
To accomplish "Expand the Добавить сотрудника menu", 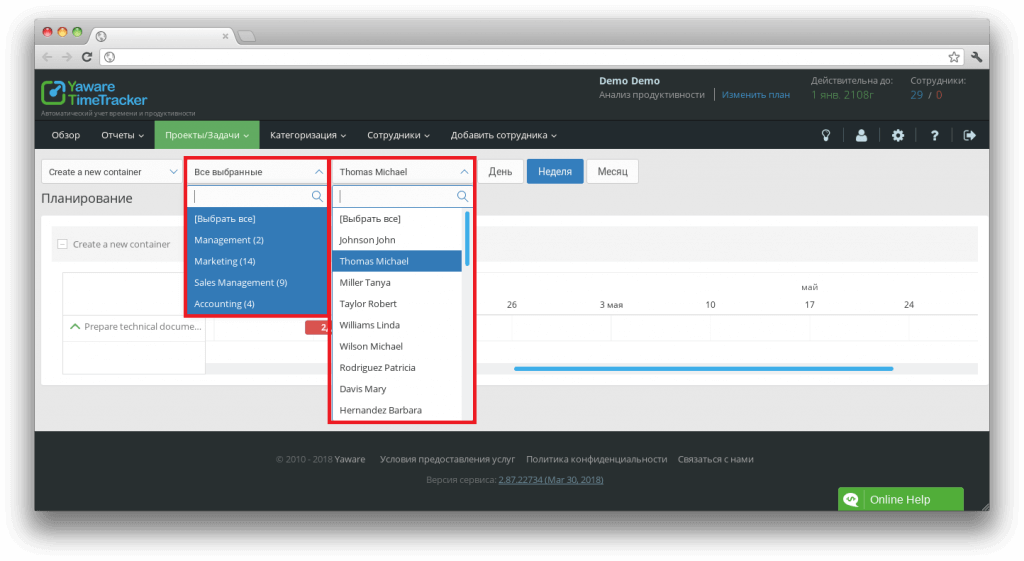I will point(504,135).
